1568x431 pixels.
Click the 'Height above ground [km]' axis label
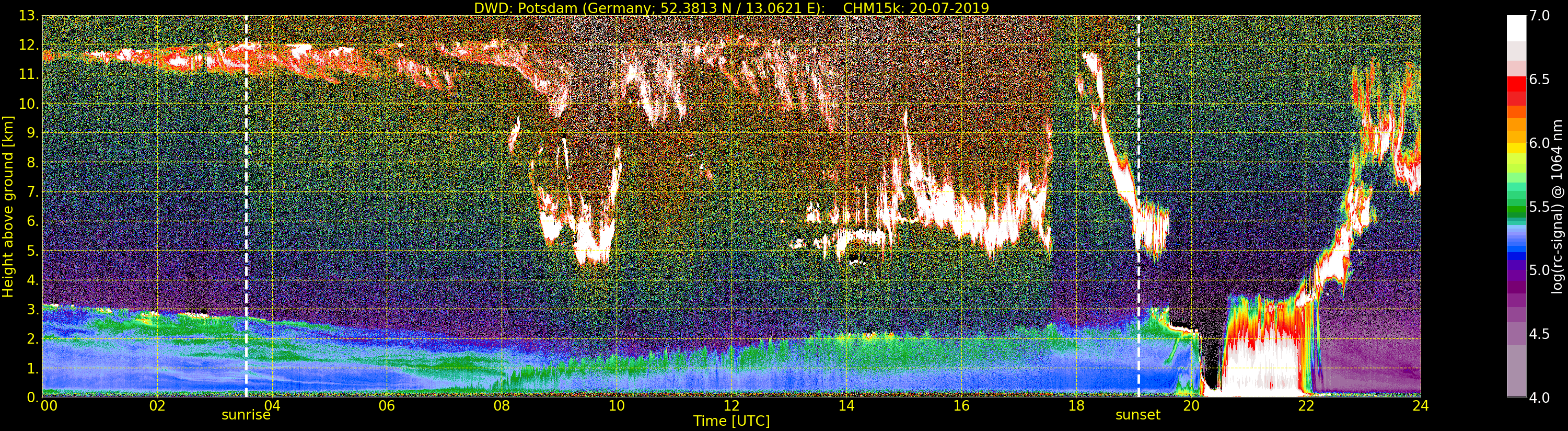click(8, 207)
